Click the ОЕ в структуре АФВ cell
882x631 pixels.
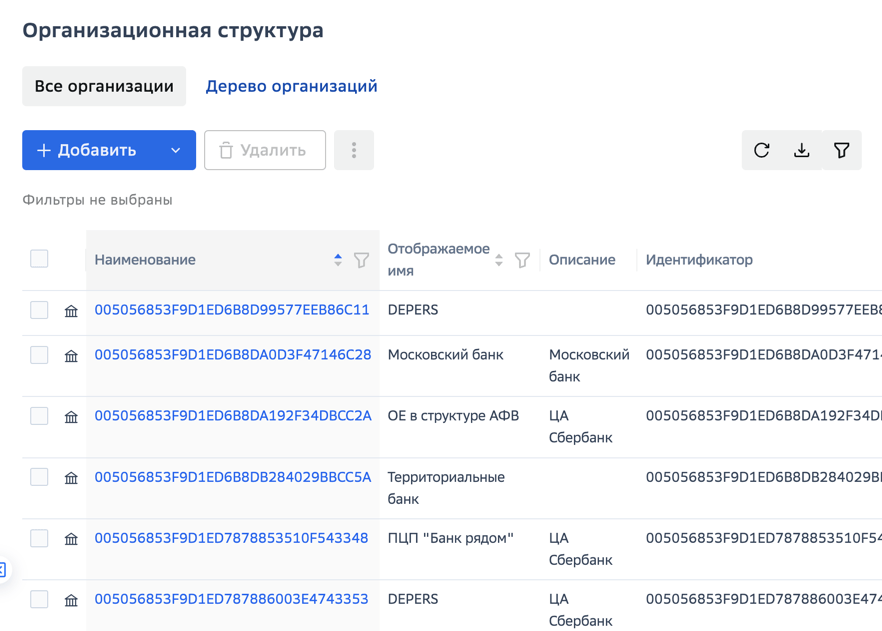[x=453, y=416]
